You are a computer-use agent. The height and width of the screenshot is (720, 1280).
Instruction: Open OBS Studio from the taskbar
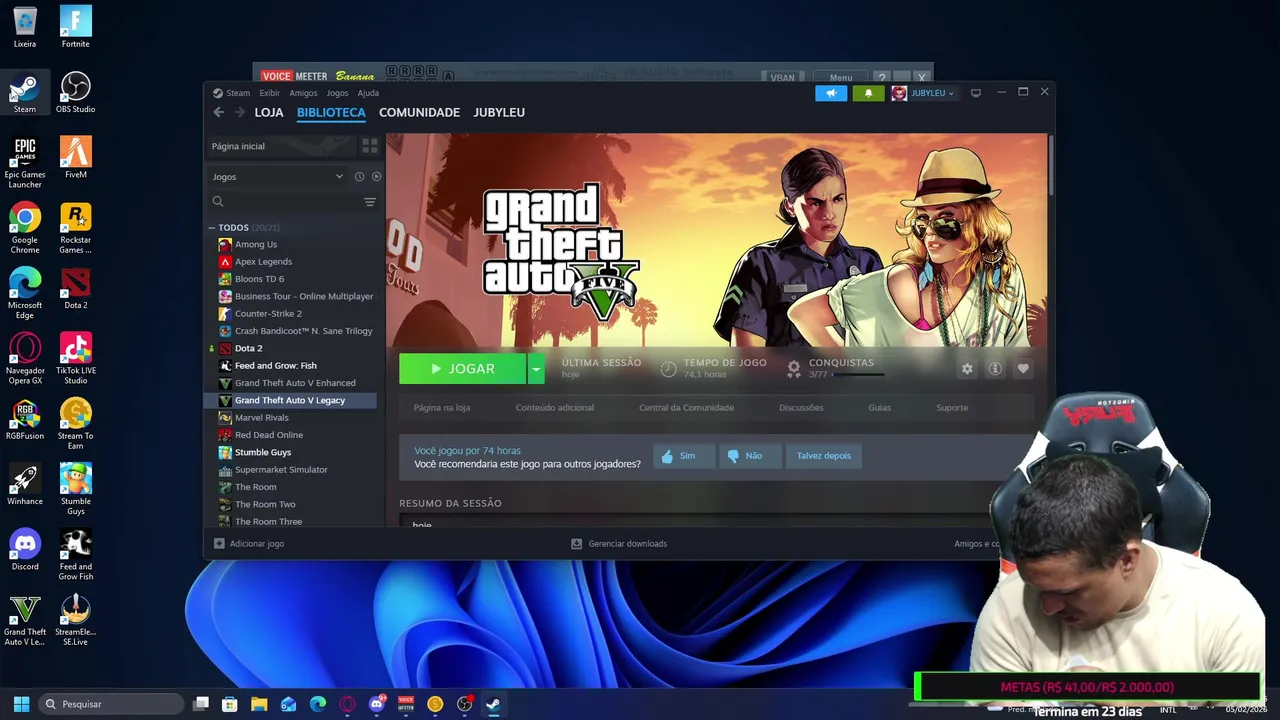(x=464, y=704)
